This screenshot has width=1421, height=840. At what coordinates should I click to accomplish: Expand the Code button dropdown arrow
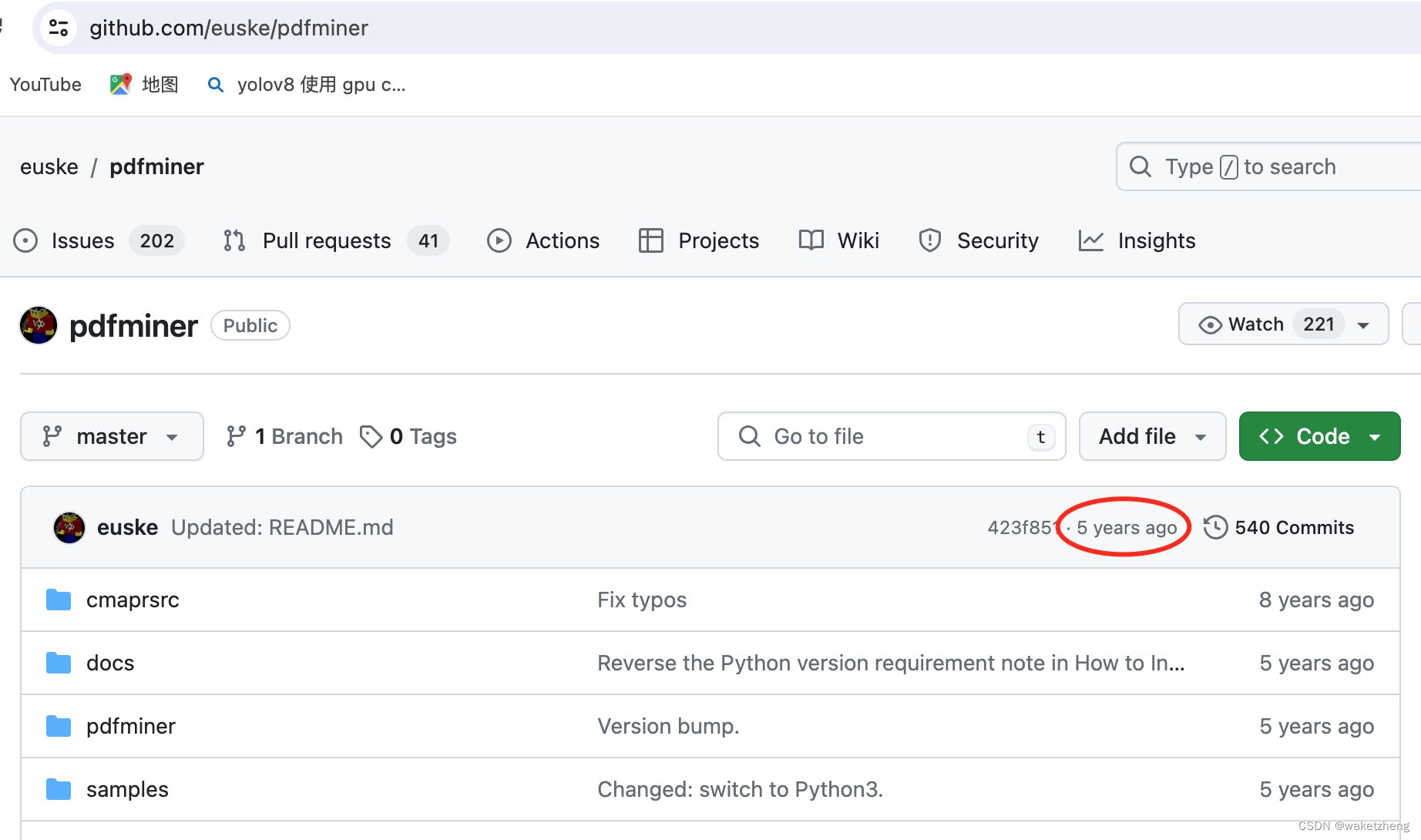1375,437
